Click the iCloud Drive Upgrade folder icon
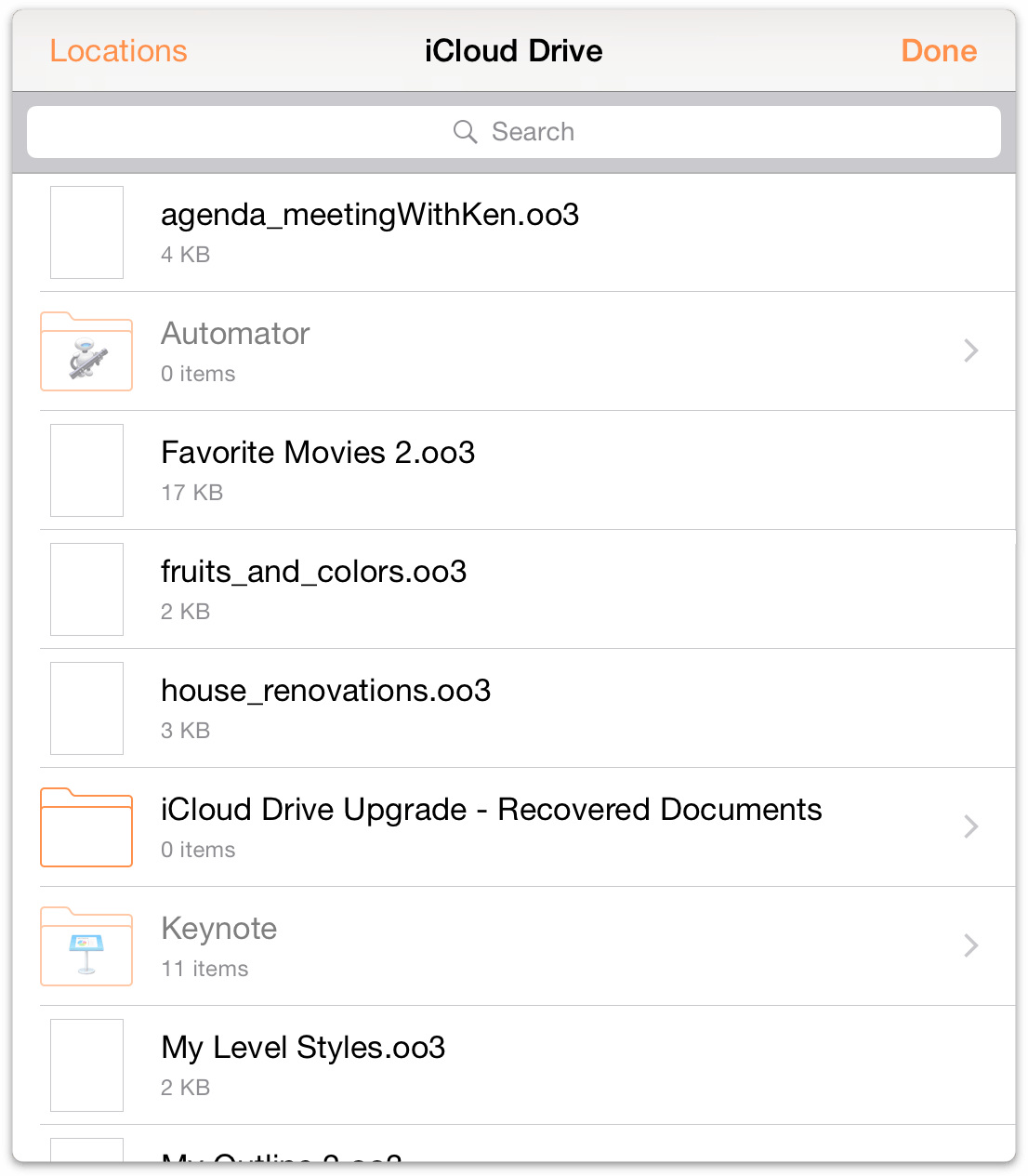This screenshot has height=1176, width=1028. point(86,827)
